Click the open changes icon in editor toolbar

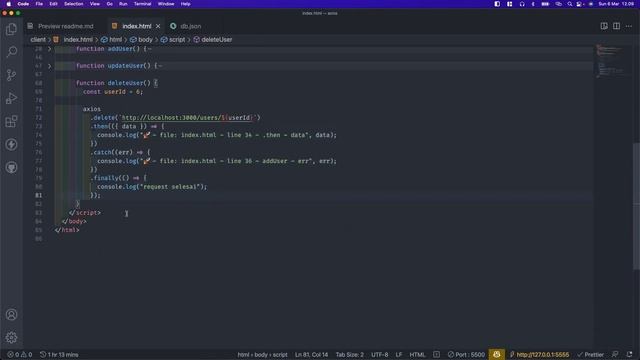pyautogui.click(x=604, y=26)
